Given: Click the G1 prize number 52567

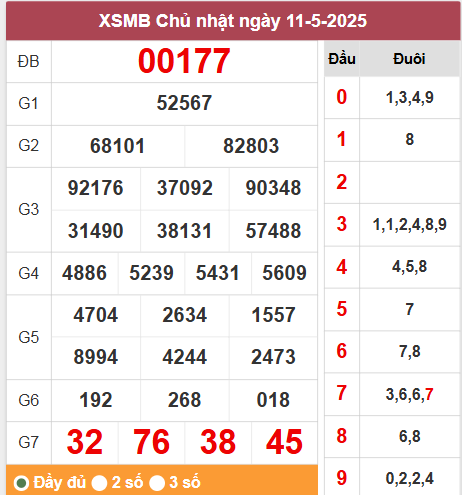Looking at the screenshot, I should 184,103.
